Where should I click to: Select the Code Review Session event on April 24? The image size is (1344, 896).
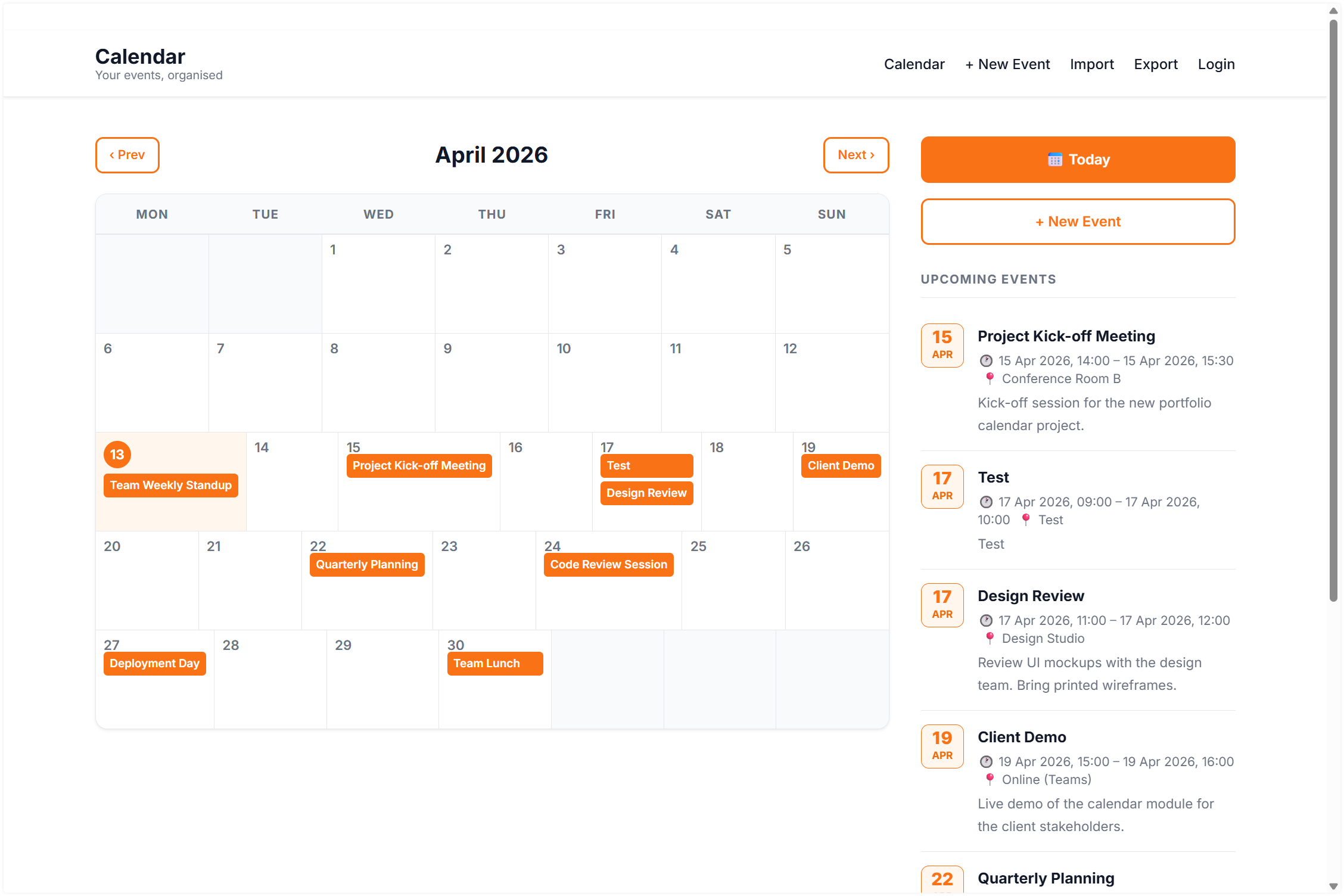(x=608, y=564)
